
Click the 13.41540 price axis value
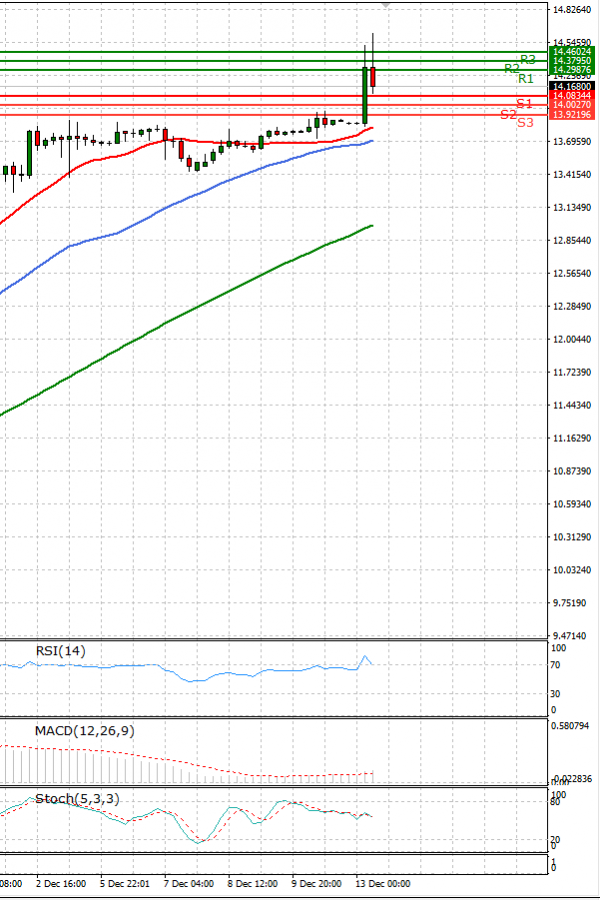[x=572, y=174]
